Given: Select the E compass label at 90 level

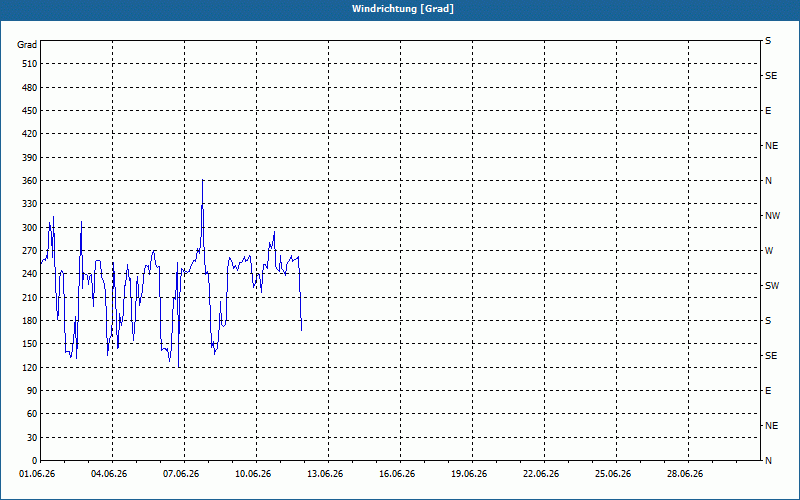Looking at the screenshot, I should pos(768,391).
